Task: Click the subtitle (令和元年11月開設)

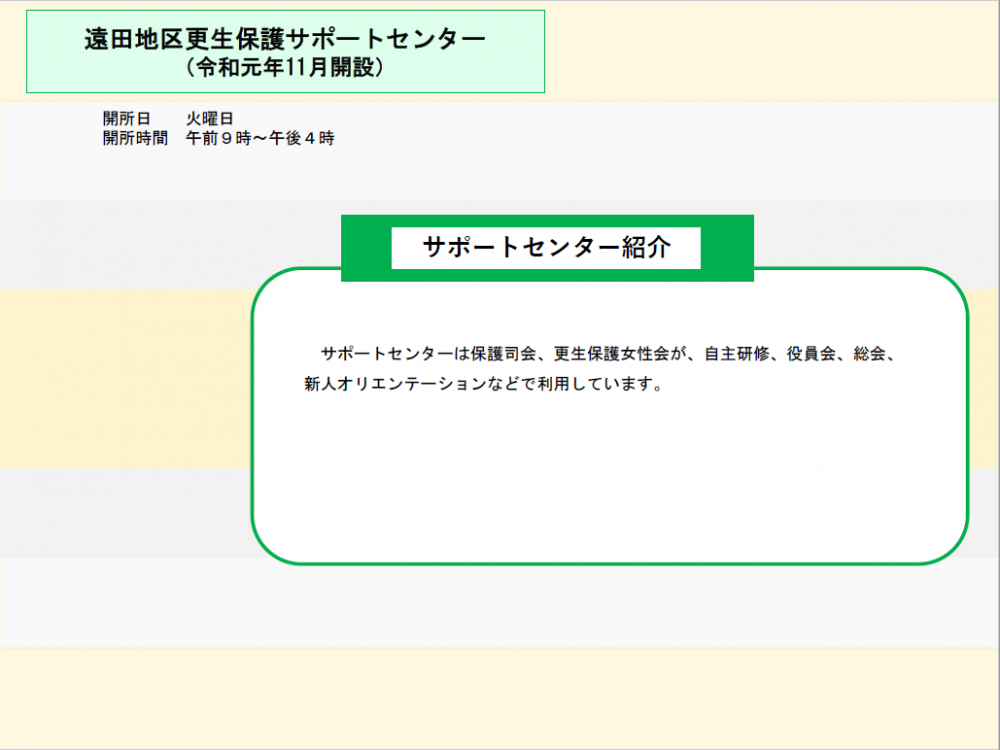Action: point(285,67)
